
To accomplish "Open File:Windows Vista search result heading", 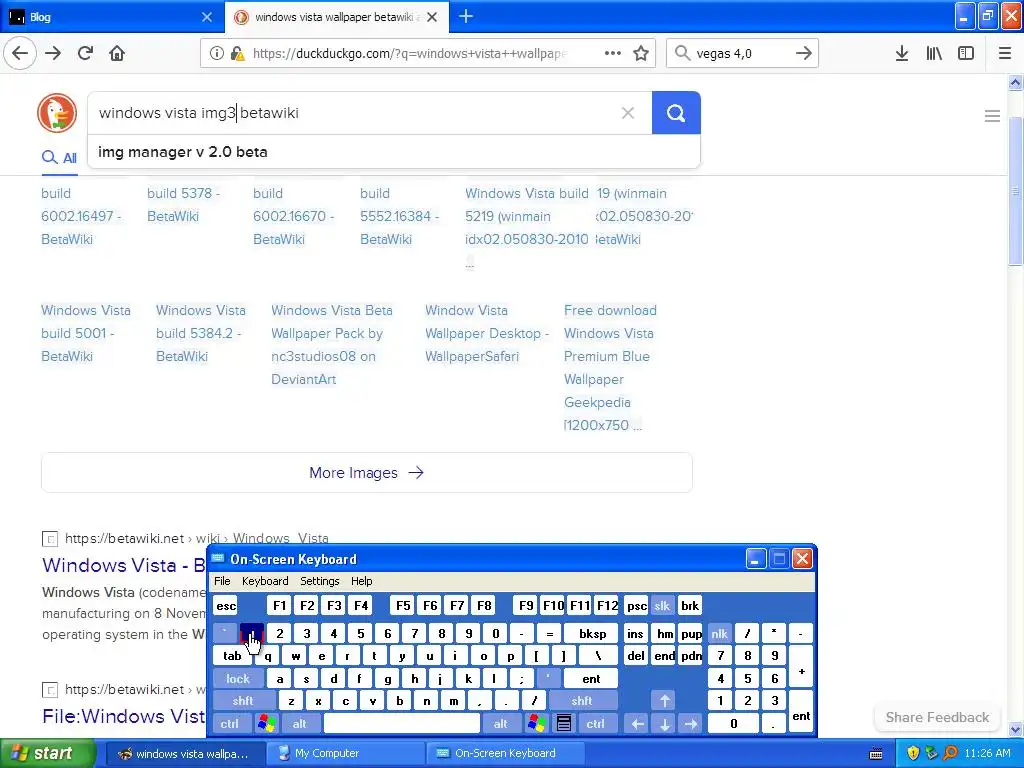I will [123, 716].
